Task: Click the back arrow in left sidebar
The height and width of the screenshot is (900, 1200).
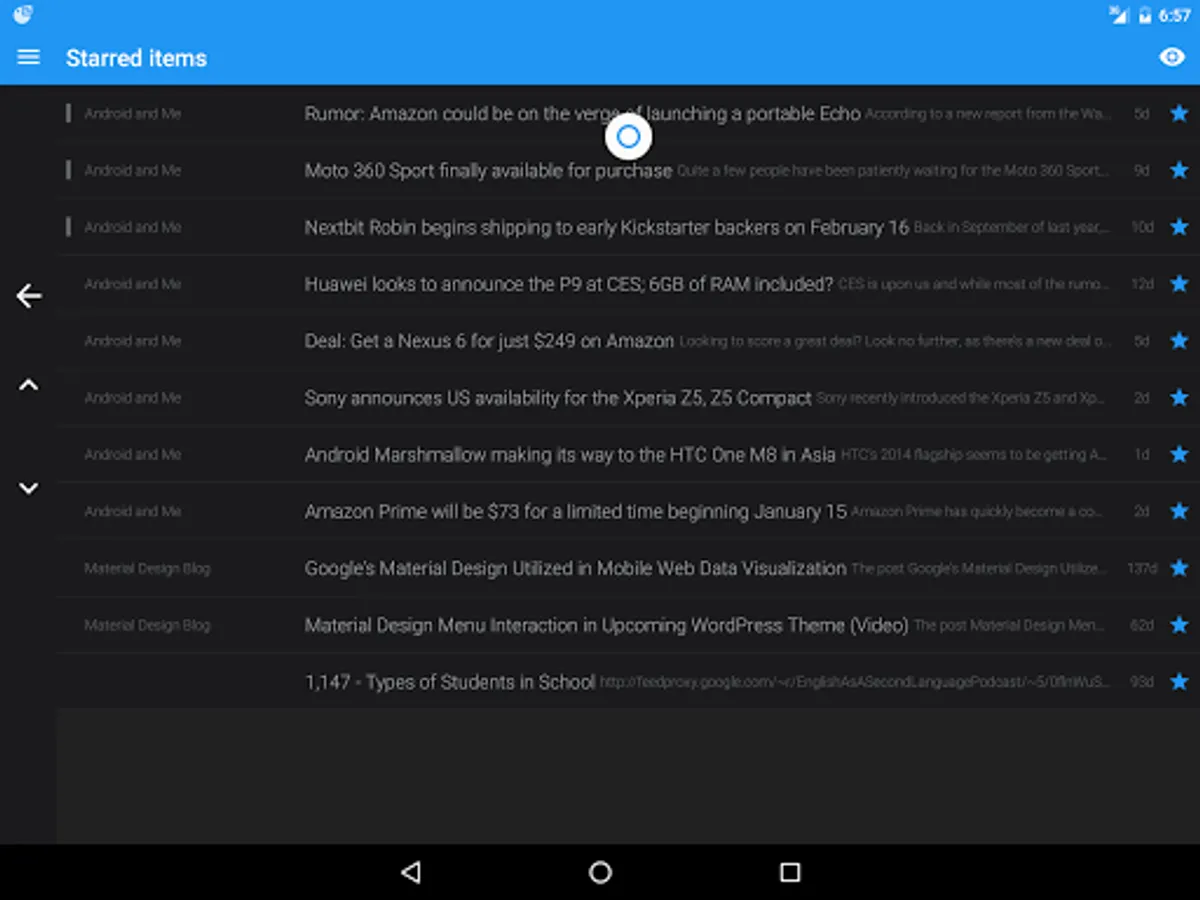Action: tap(29, 295)
